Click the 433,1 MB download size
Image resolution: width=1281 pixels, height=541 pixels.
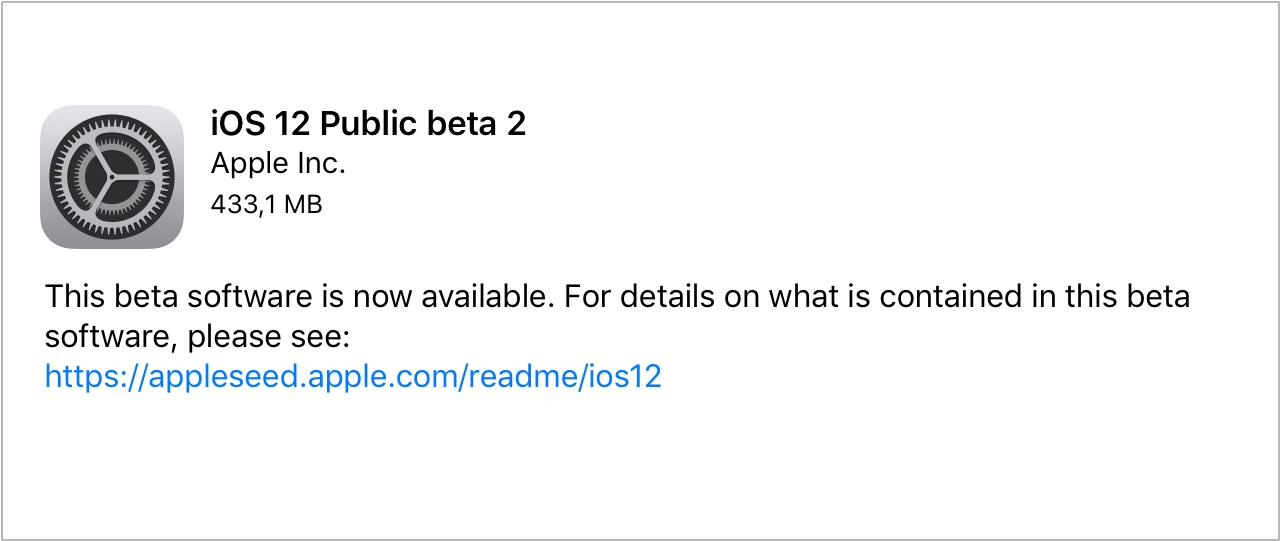266,204
